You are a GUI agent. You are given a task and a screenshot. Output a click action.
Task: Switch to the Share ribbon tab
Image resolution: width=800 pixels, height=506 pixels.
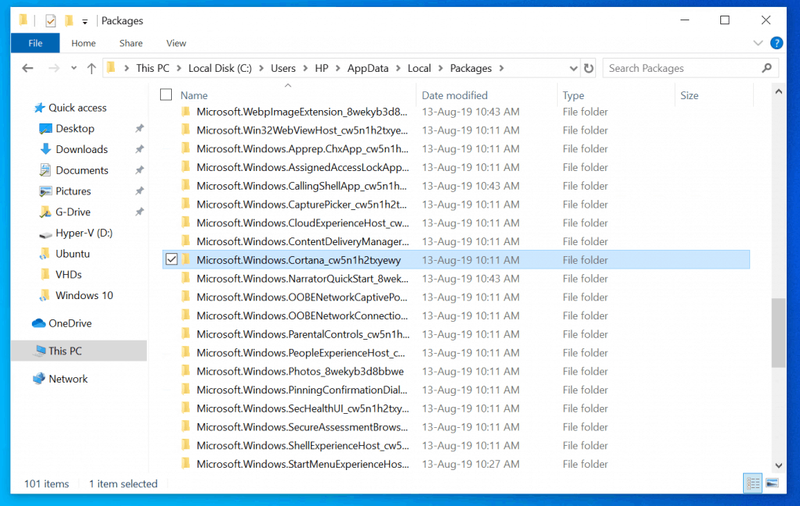tap(131, 43)
